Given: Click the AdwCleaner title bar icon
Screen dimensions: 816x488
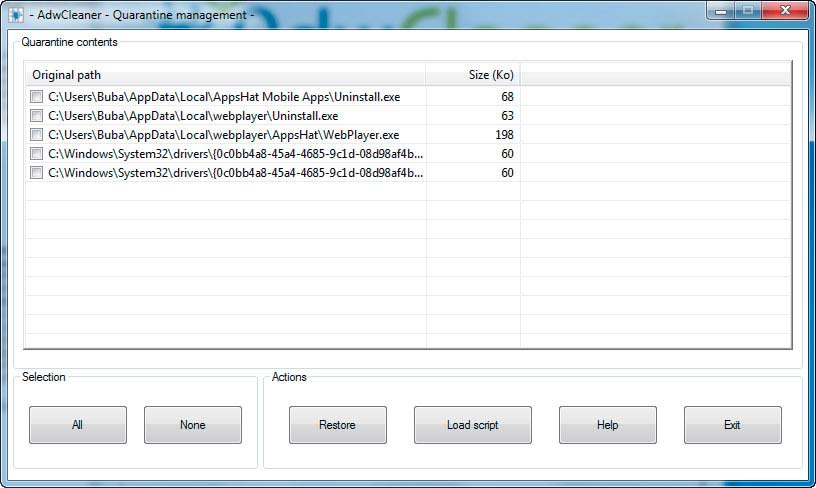Looking at the screenshot, I should pos(16,15).
